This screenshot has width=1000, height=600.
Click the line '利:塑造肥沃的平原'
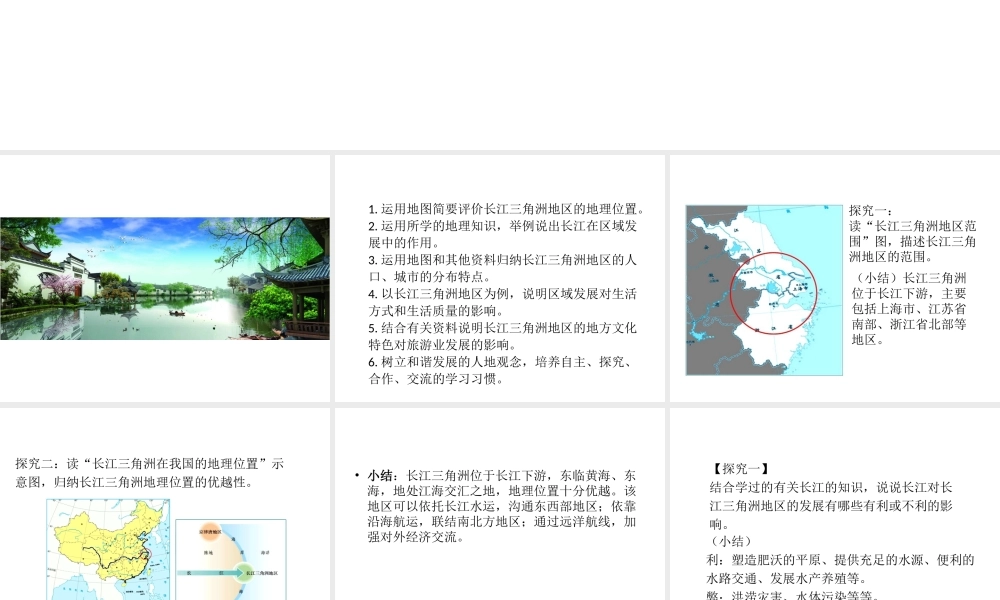point(841,569)
